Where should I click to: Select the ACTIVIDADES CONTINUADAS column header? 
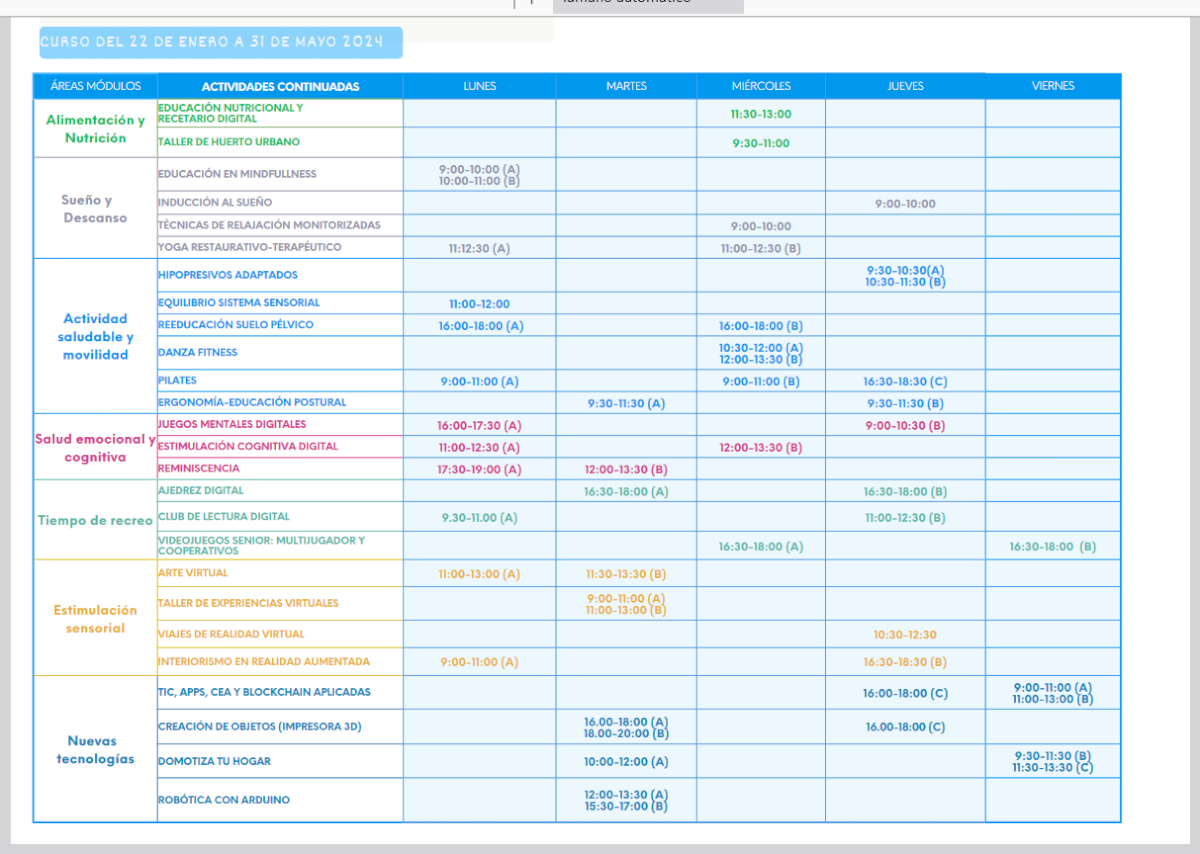pos(280,86)
